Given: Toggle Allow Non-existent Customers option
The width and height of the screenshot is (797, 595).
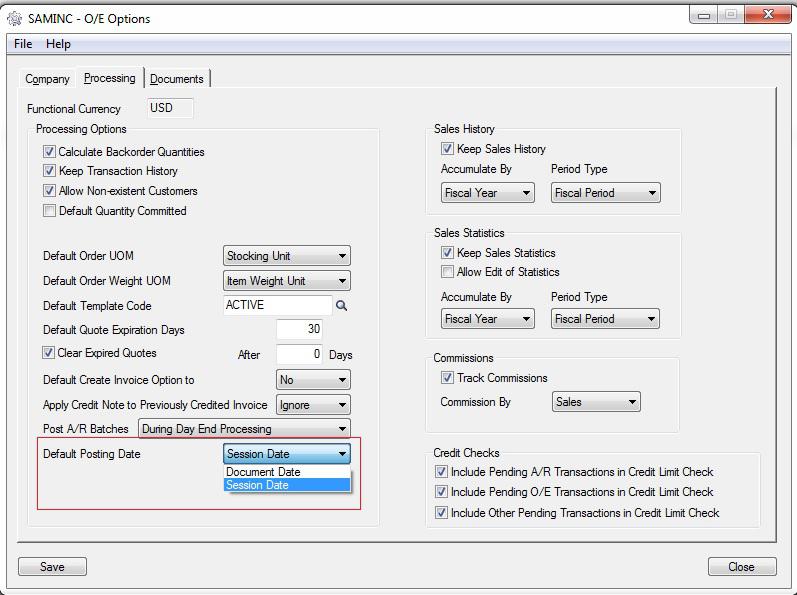Looking at the screenshot, I should (49, 191).
